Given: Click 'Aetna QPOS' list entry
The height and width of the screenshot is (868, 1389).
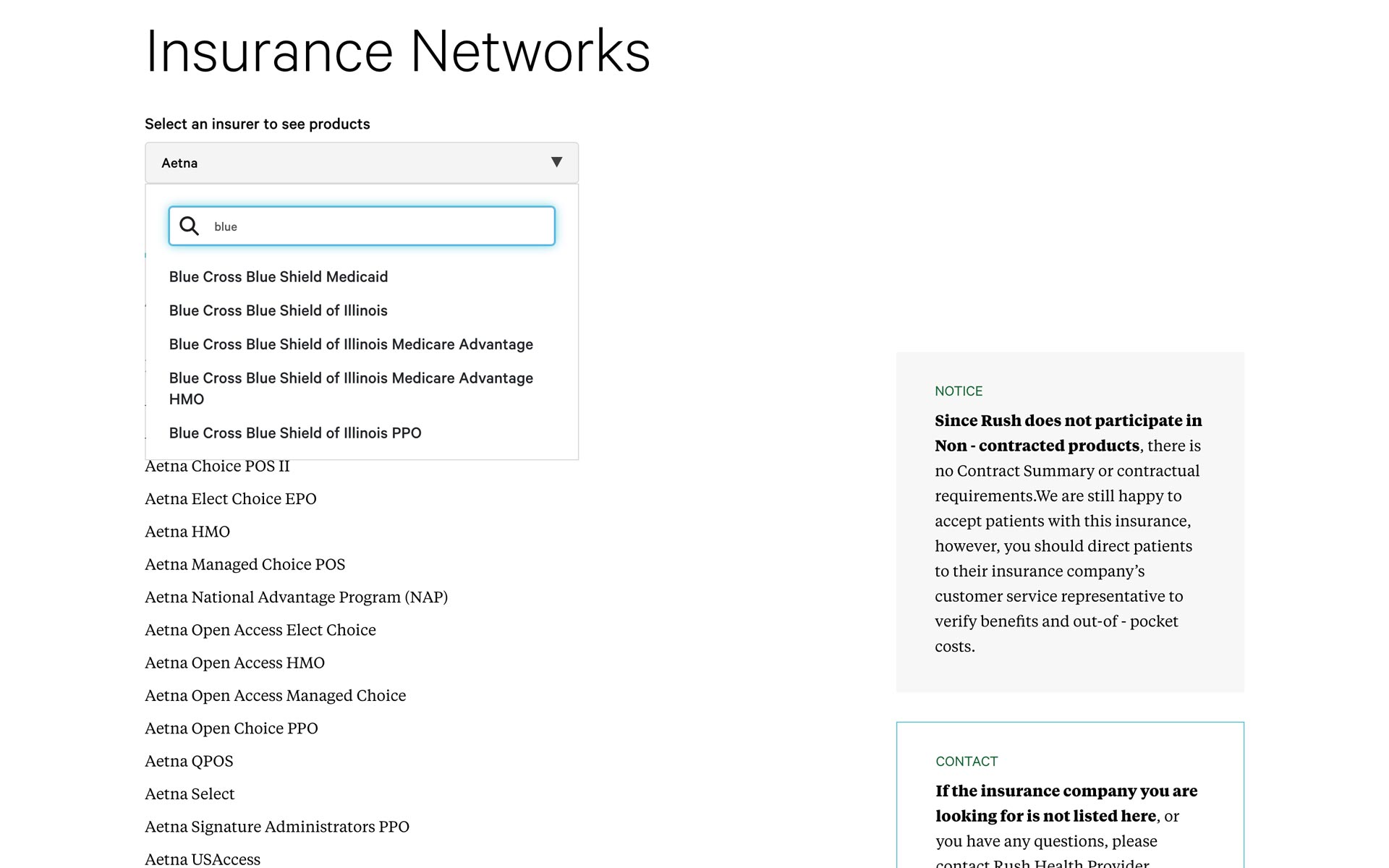Looking at the screenshot, I should pos(189,761).
